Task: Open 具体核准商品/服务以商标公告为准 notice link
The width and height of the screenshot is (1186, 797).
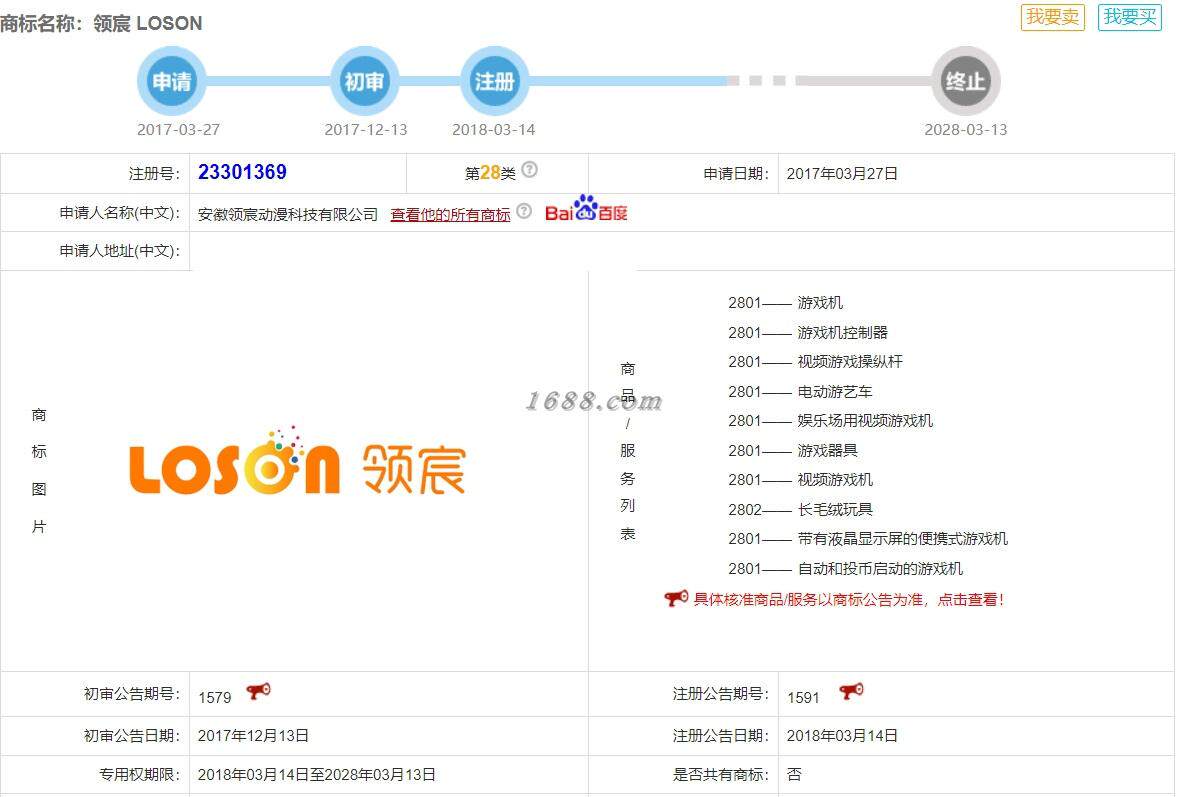Action: 849,600
